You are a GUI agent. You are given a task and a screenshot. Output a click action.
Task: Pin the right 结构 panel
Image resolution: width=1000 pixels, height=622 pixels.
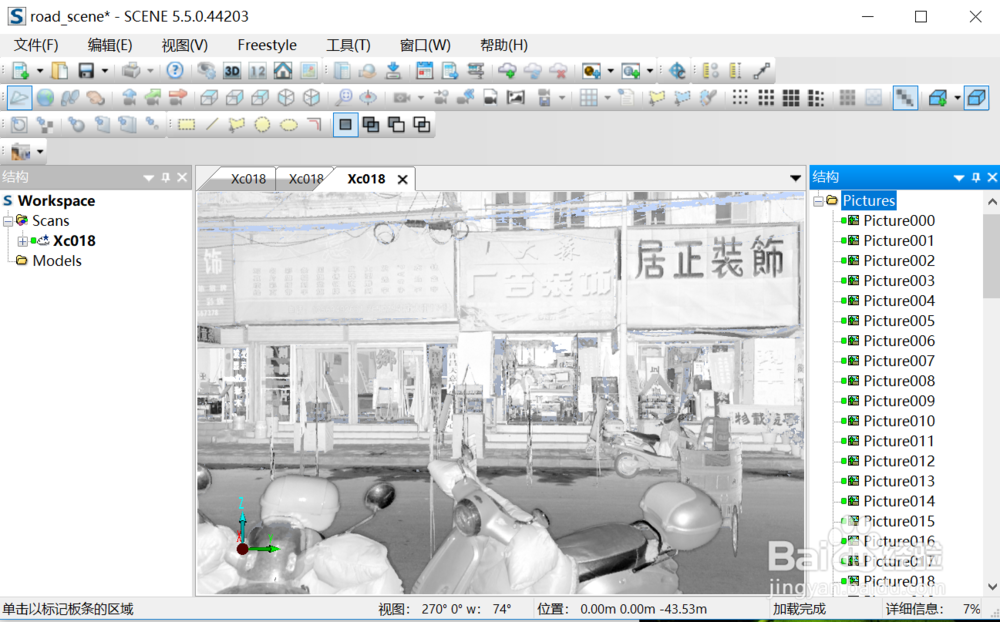point(976,177)
